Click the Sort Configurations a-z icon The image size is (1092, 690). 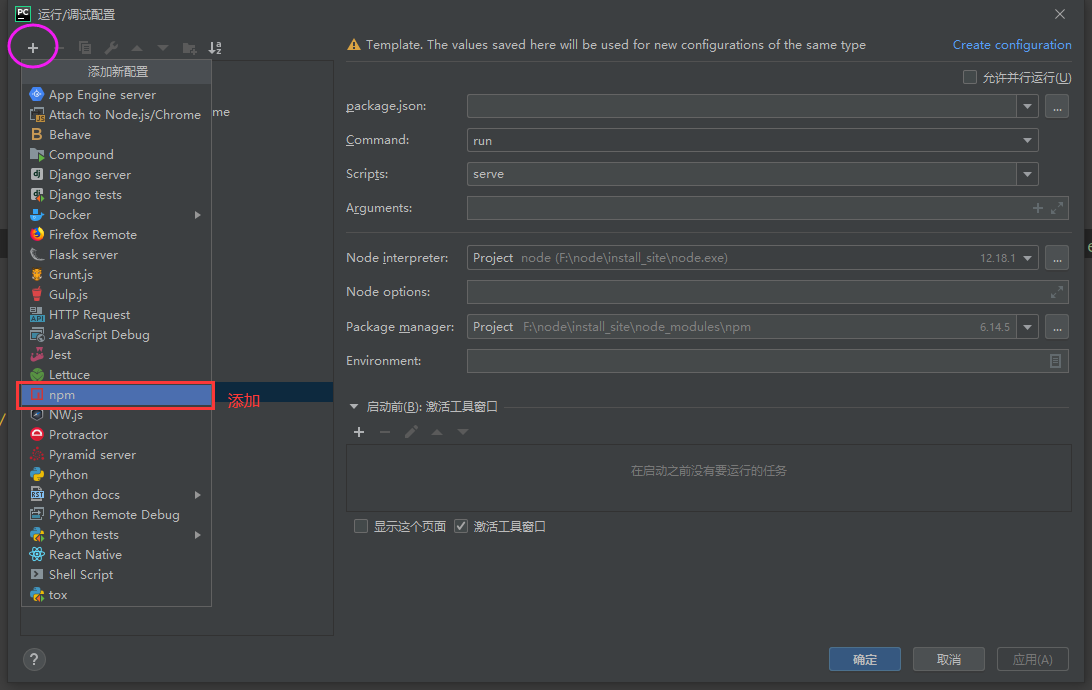click(215, 47)
